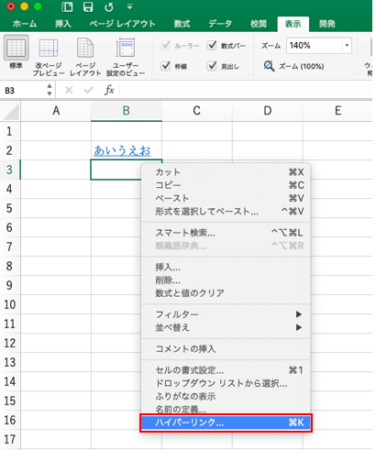
Task: Click the fx insert function icon
Action: coord(109,90)
